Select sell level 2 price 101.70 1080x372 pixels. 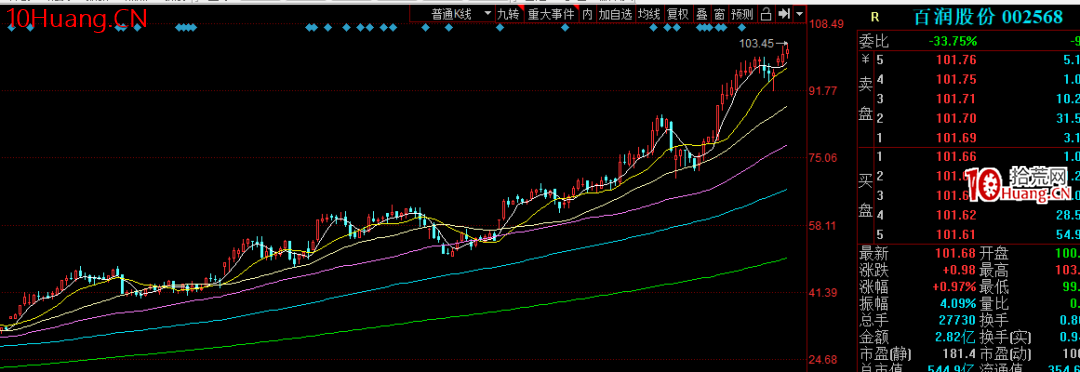956,118
